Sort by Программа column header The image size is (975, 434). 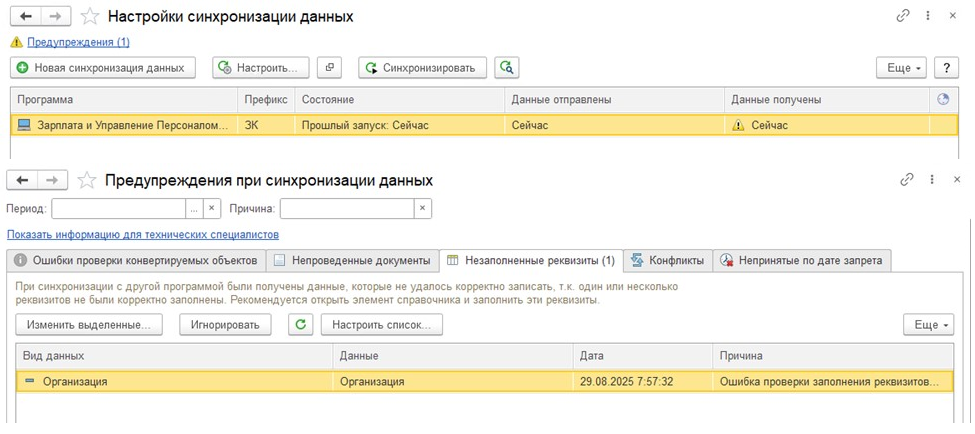tap(124, 99)
